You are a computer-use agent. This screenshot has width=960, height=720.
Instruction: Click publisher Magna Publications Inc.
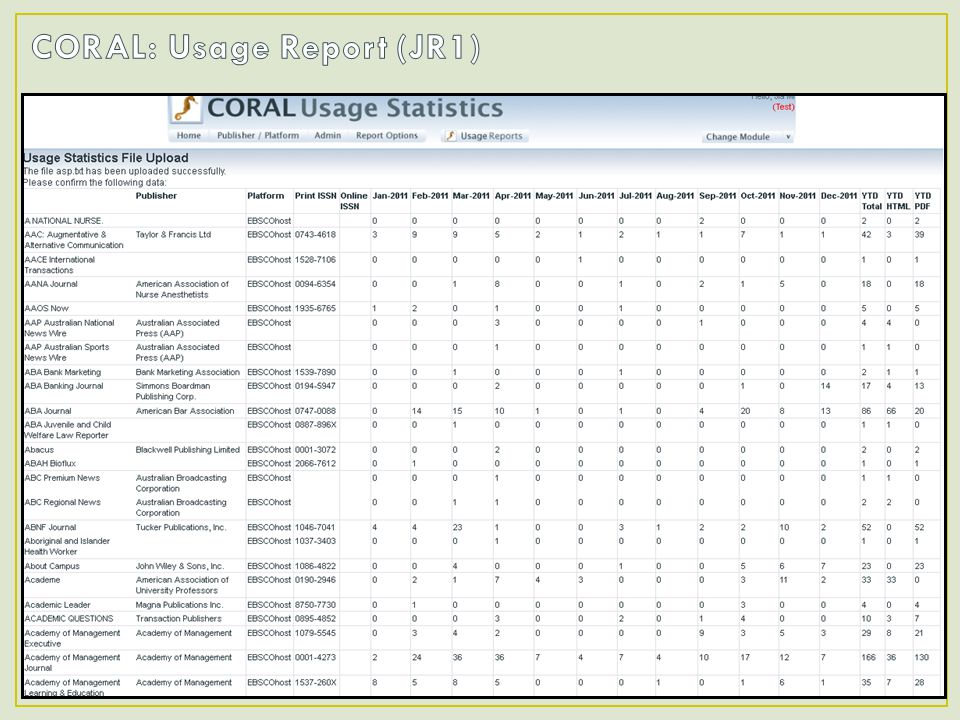pyautogui.click(x=179, y=605)
